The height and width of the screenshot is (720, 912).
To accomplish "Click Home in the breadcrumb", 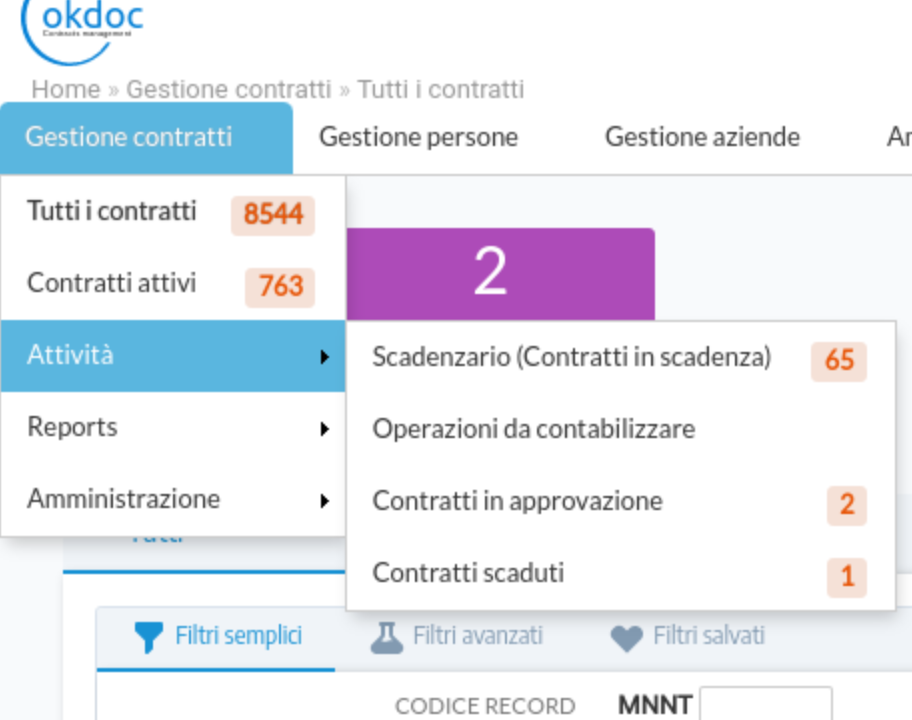I will [64, 89].
